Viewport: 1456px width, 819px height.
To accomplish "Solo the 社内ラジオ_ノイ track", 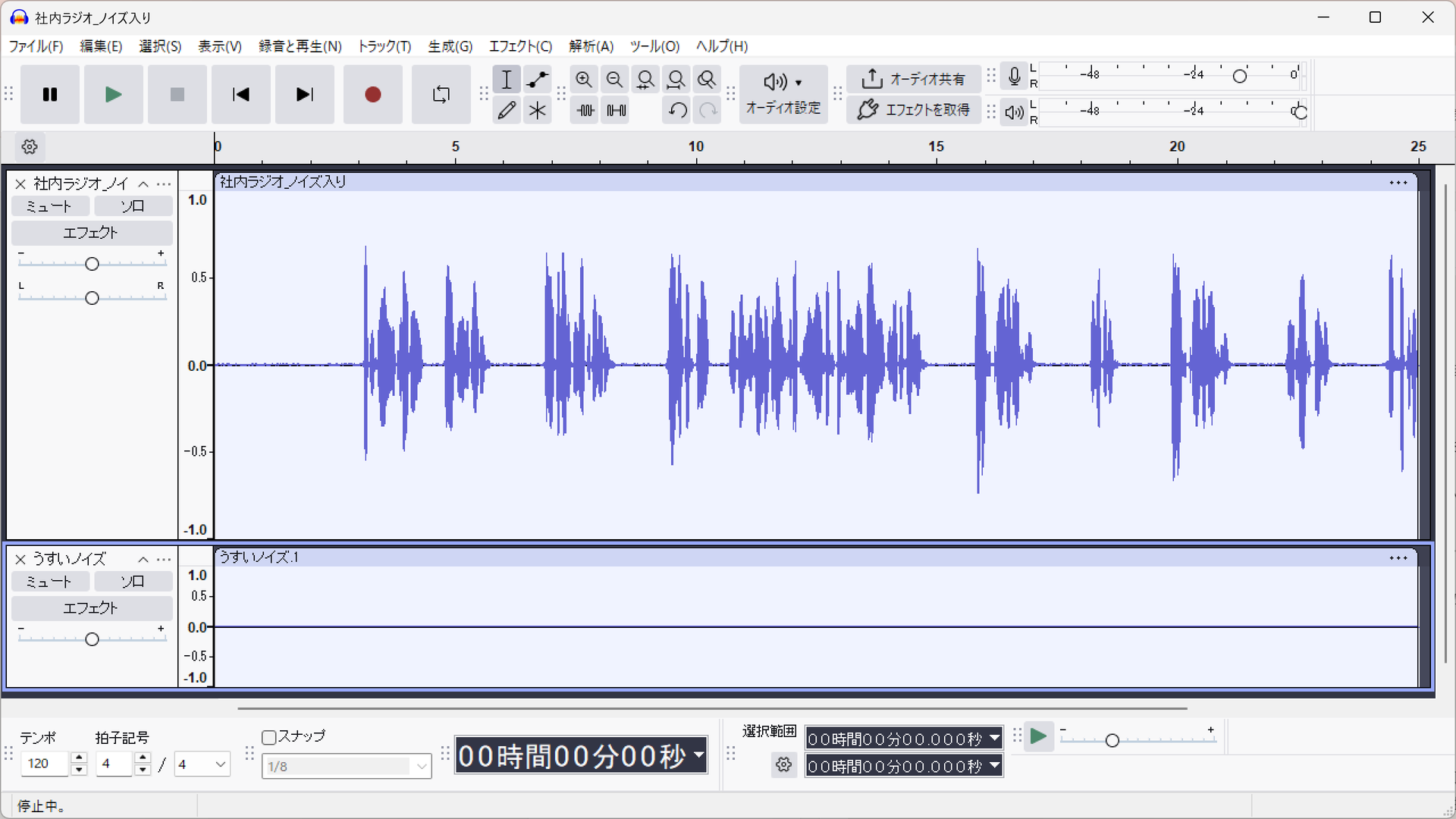I will 133,206.
